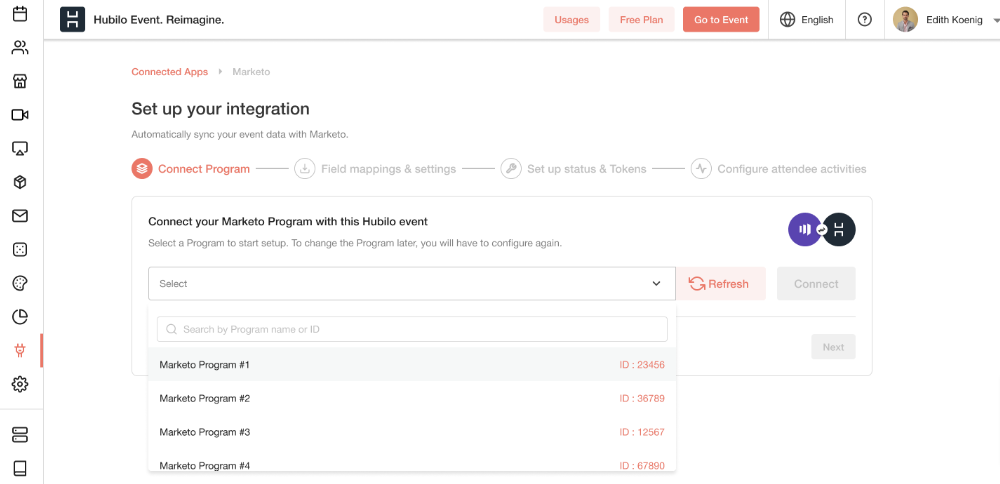1000x484 pixels.
Task: Open the 3D box icon in sidebar
Action: point(20,182)
